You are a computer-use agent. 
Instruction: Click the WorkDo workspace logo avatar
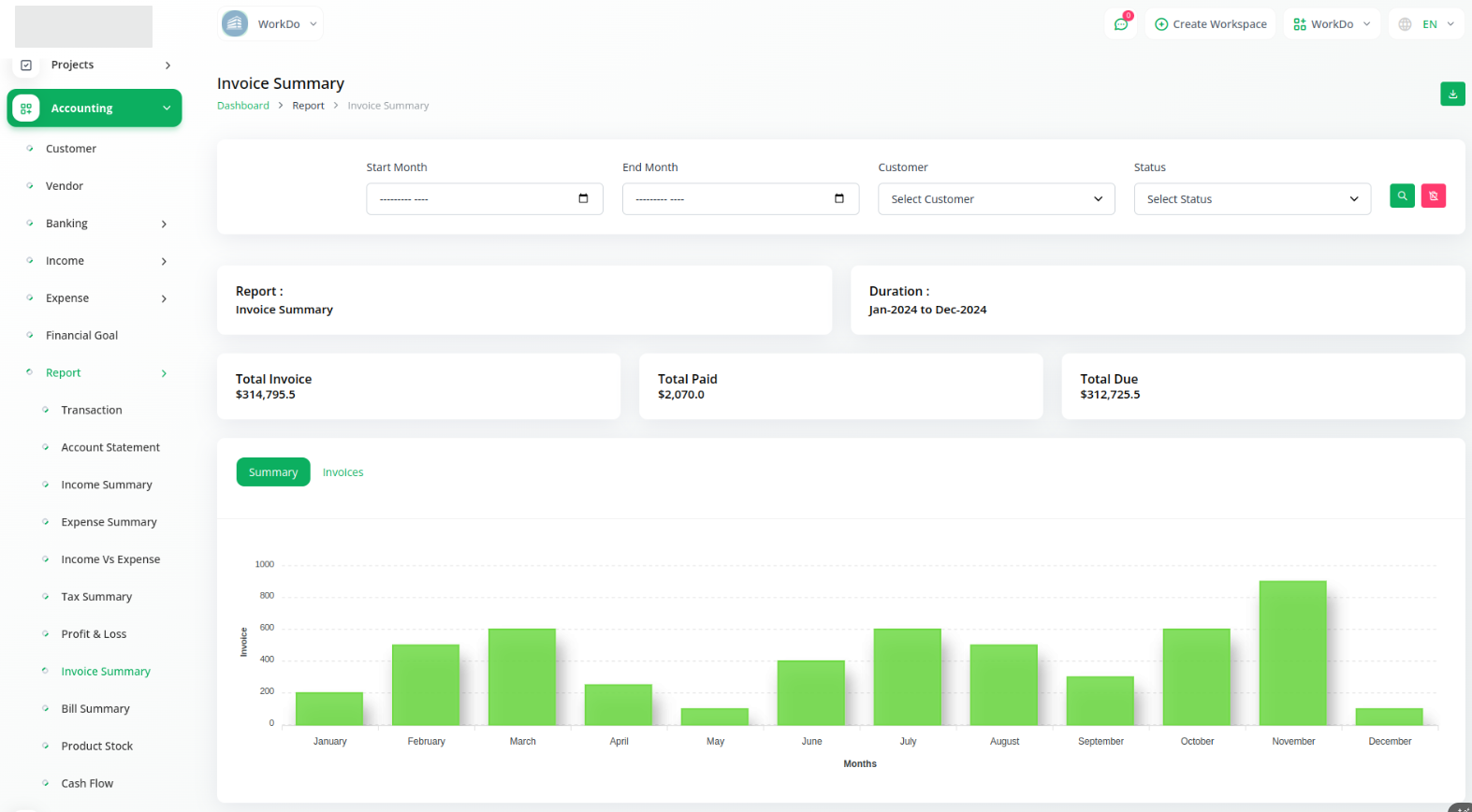click(x=235, y=23)
